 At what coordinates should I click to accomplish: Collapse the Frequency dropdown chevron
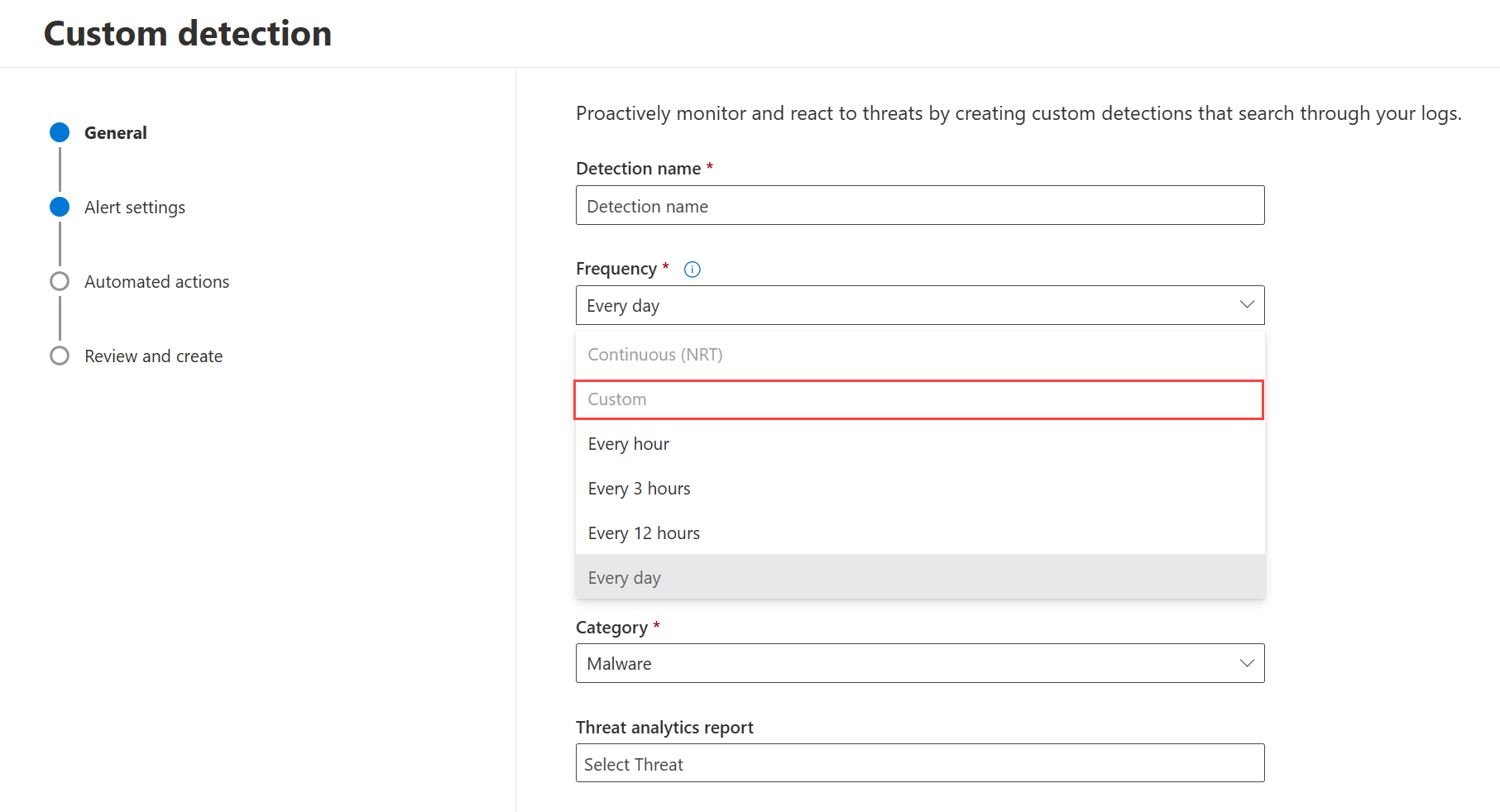(x=1246, y=305)
